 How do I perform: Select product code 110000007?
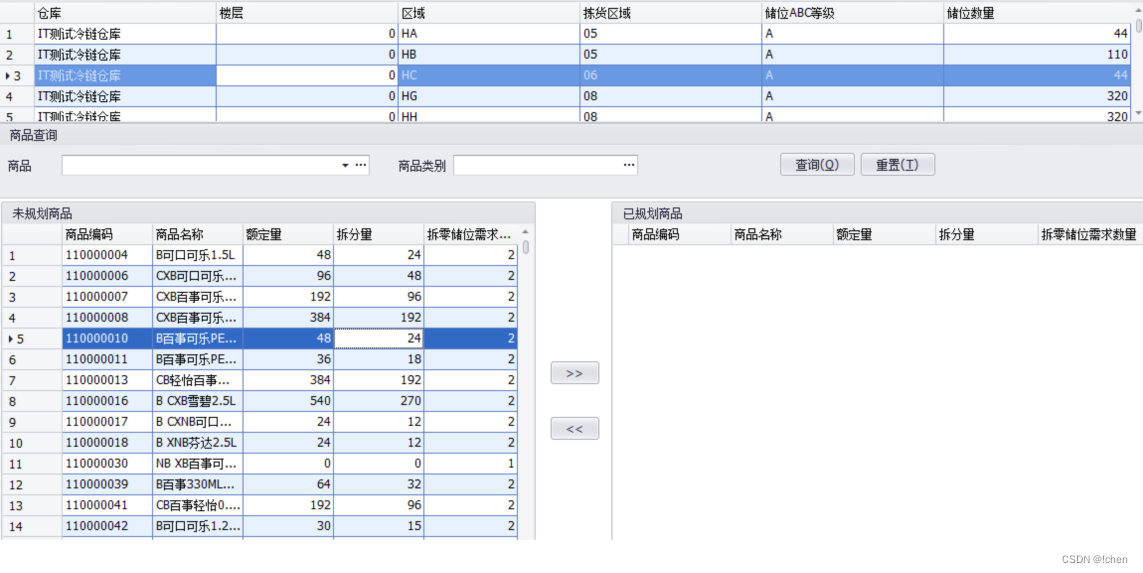point(107,297)
